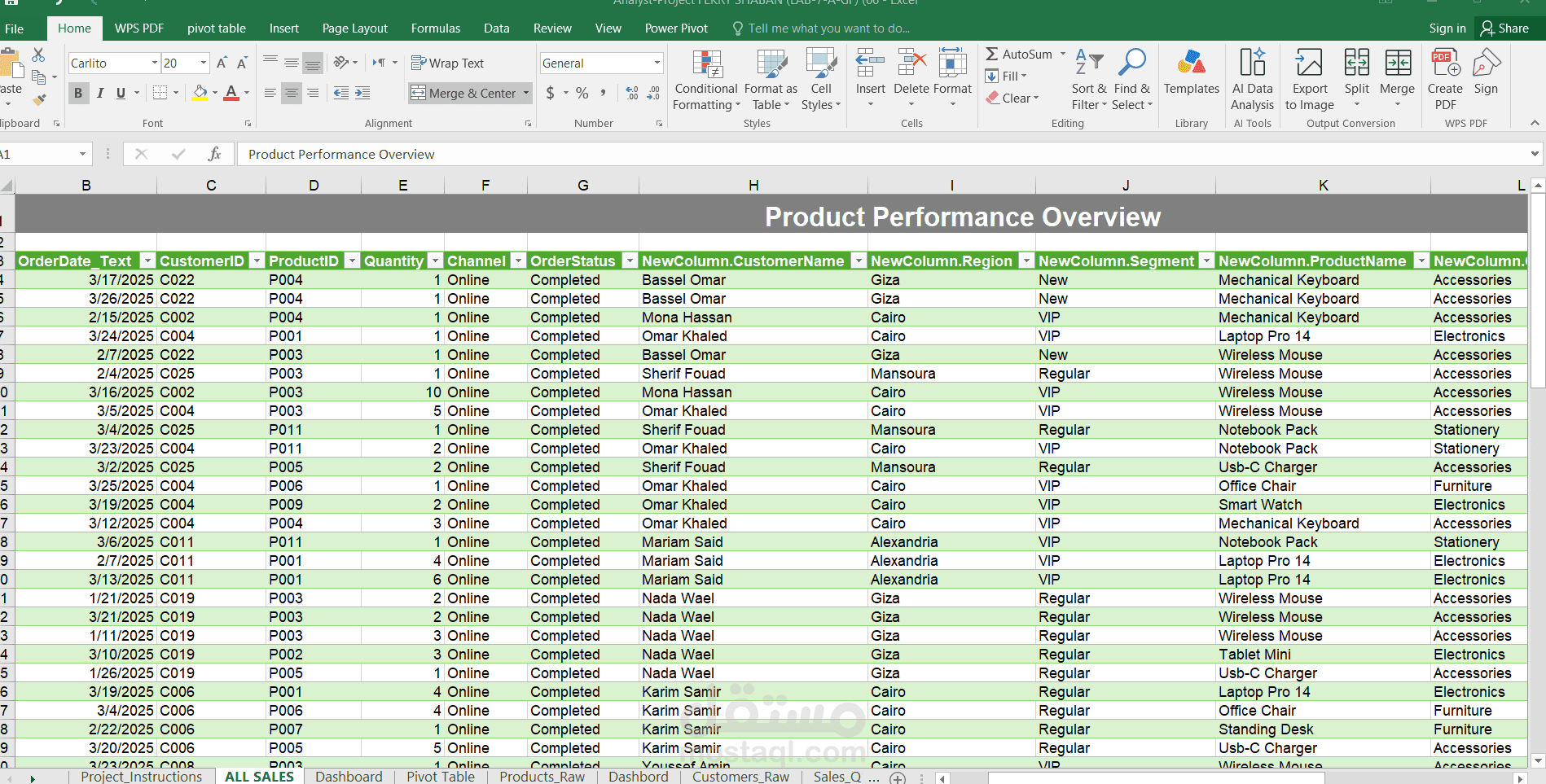Open the General number format dropdown
1546x784 pixels.
click(657, 63)
